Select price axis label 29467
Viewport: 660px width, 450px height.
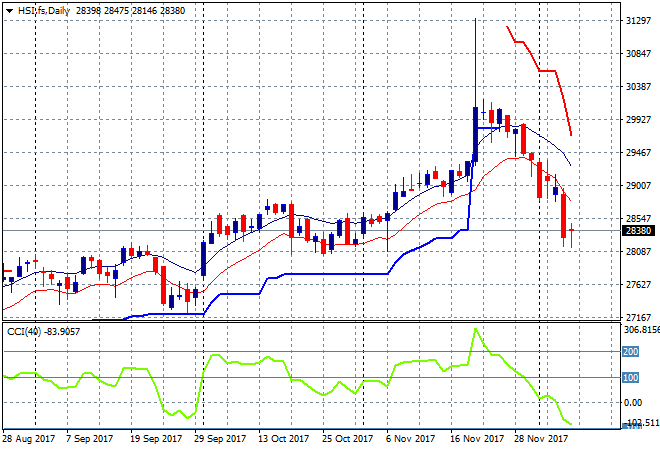pyautogui.click(x=639, y=153)
